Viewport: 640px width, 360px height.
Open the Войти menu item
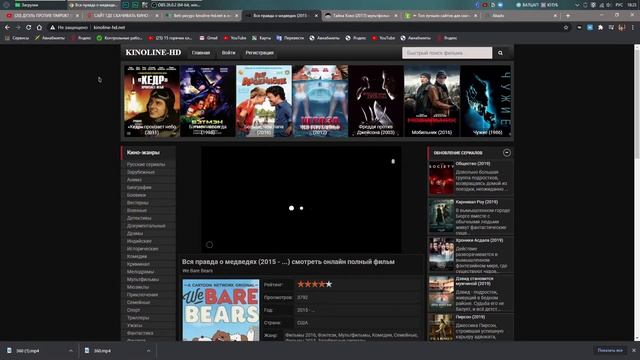[229, 53]
